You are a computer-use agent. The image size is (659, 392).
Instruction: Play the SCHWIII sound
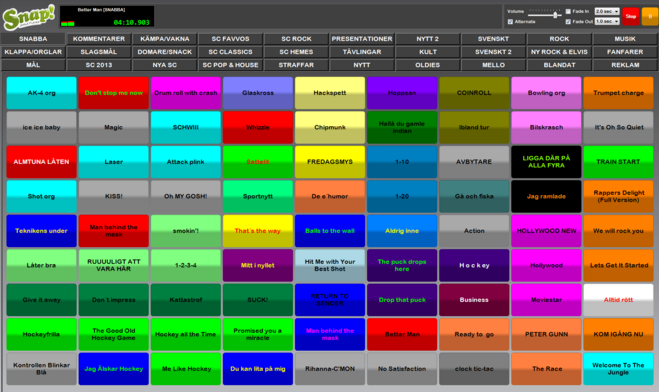186,127
